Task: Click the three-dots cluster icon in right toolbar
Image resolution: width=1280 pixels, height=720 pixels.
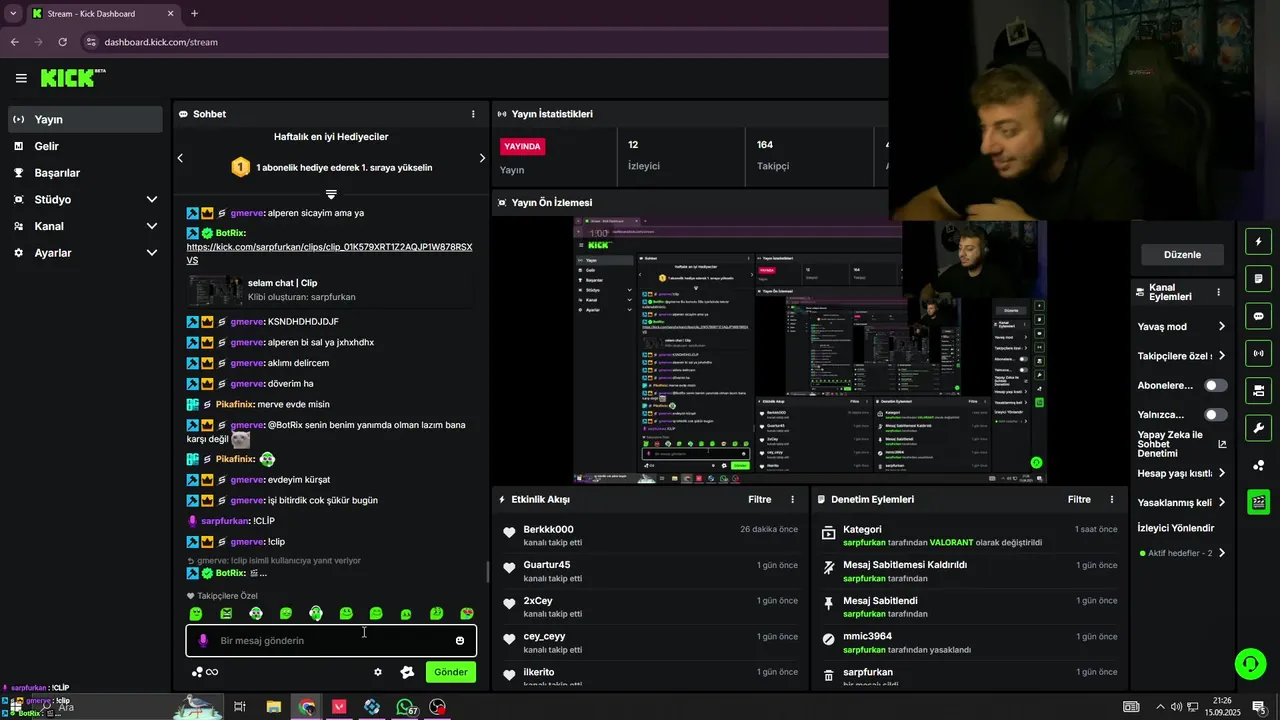Action: point(1258,465)
